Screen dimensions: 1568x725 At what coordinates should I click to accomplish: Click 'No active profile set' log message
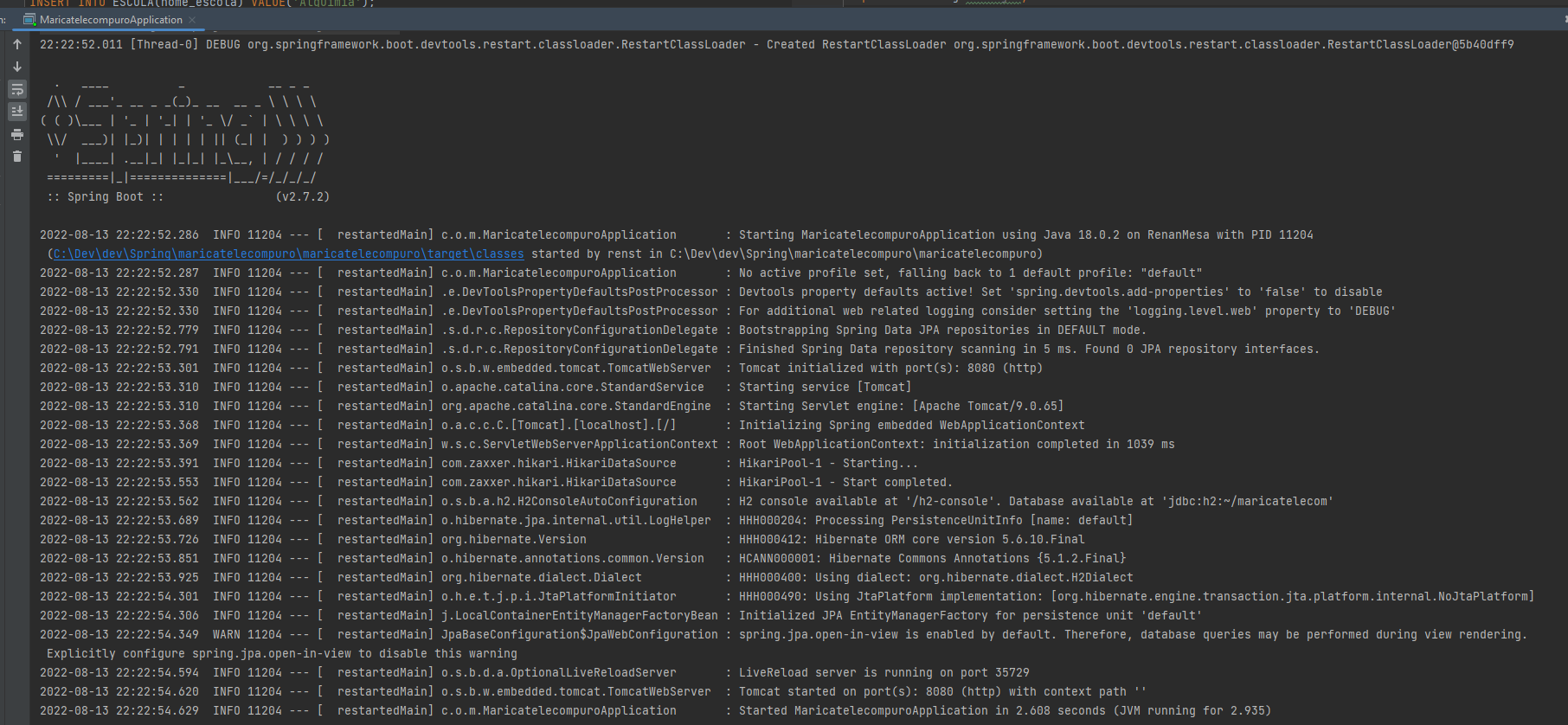[971, 273]
